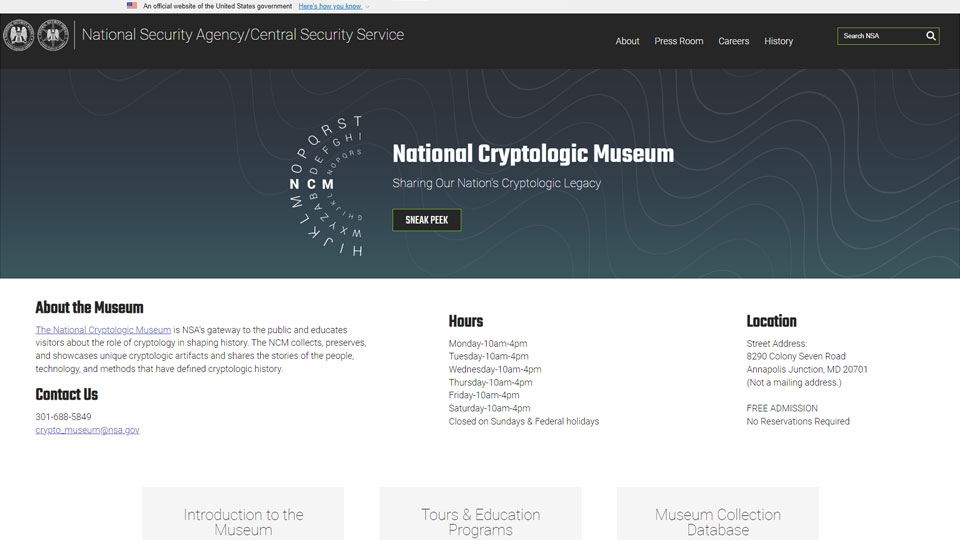
Task: Click Sharing Our Nation's Cryptologic Legacy tagline
Action: [497, 183]
